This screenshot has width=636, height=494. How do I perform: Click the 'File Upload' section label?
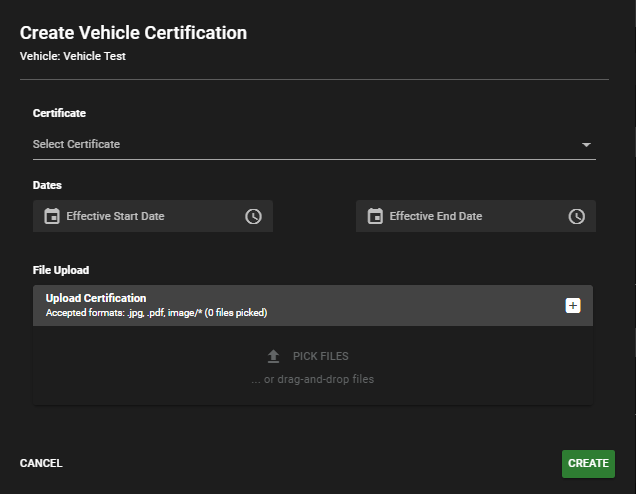[x=61, y=270]
